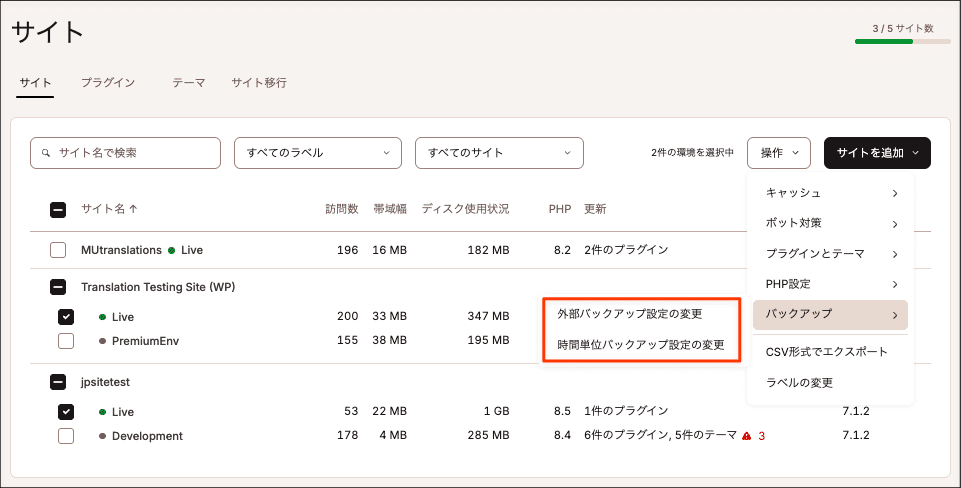Screen dimensions: 961x488
Task: Uncheck Live under Translation Testing Site
Action: point(66,316)
